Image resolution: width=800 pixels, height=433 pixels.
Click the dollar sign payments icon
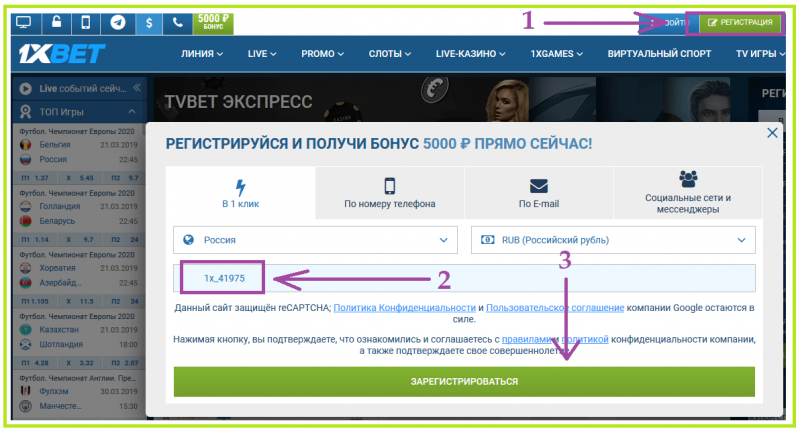pos(149,23)
